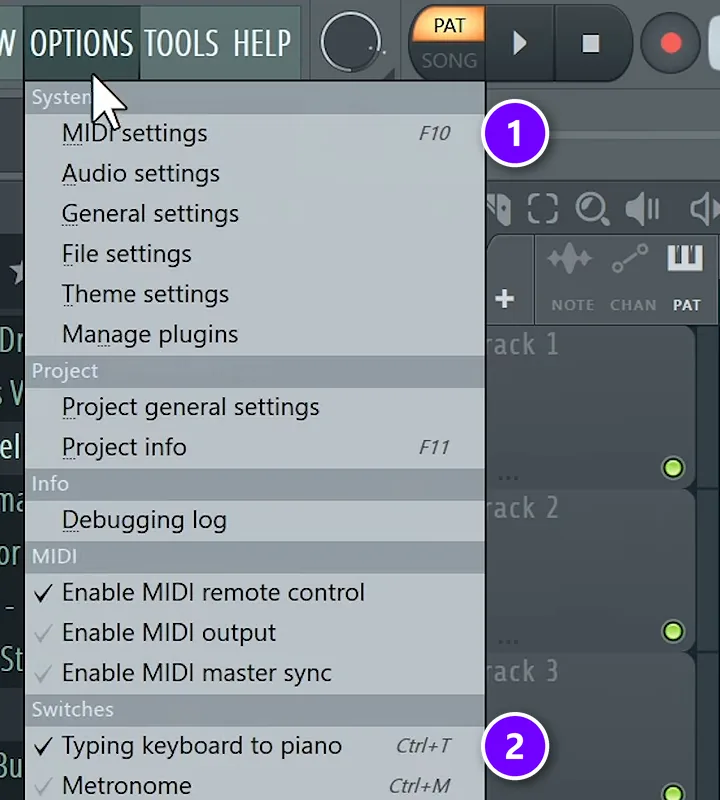The image size is (720, 800).
Task: Open the TOOLS menu
Action: point(181,43)
